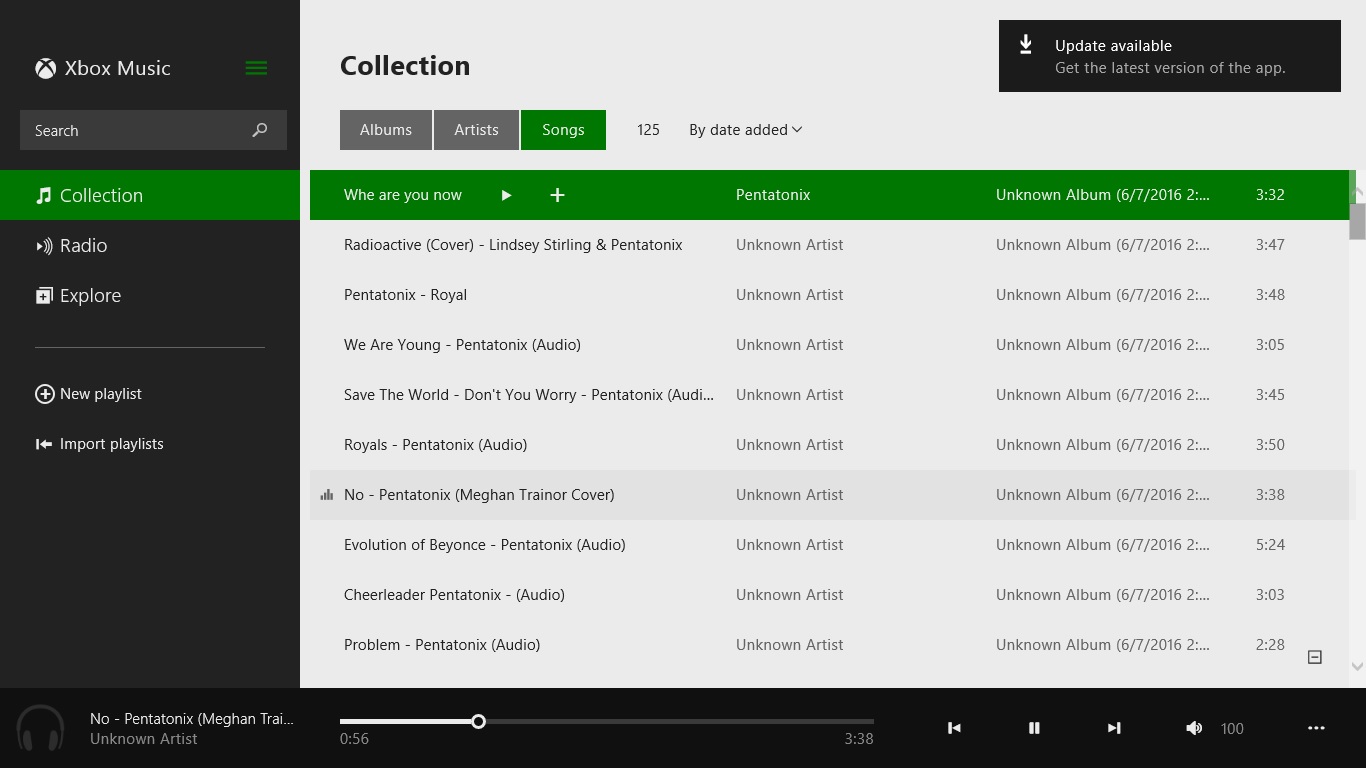
Task: Click Unknown Artist for Cheerleader Pentatonix
Action: pyautogui.click(x=790, y=595)
